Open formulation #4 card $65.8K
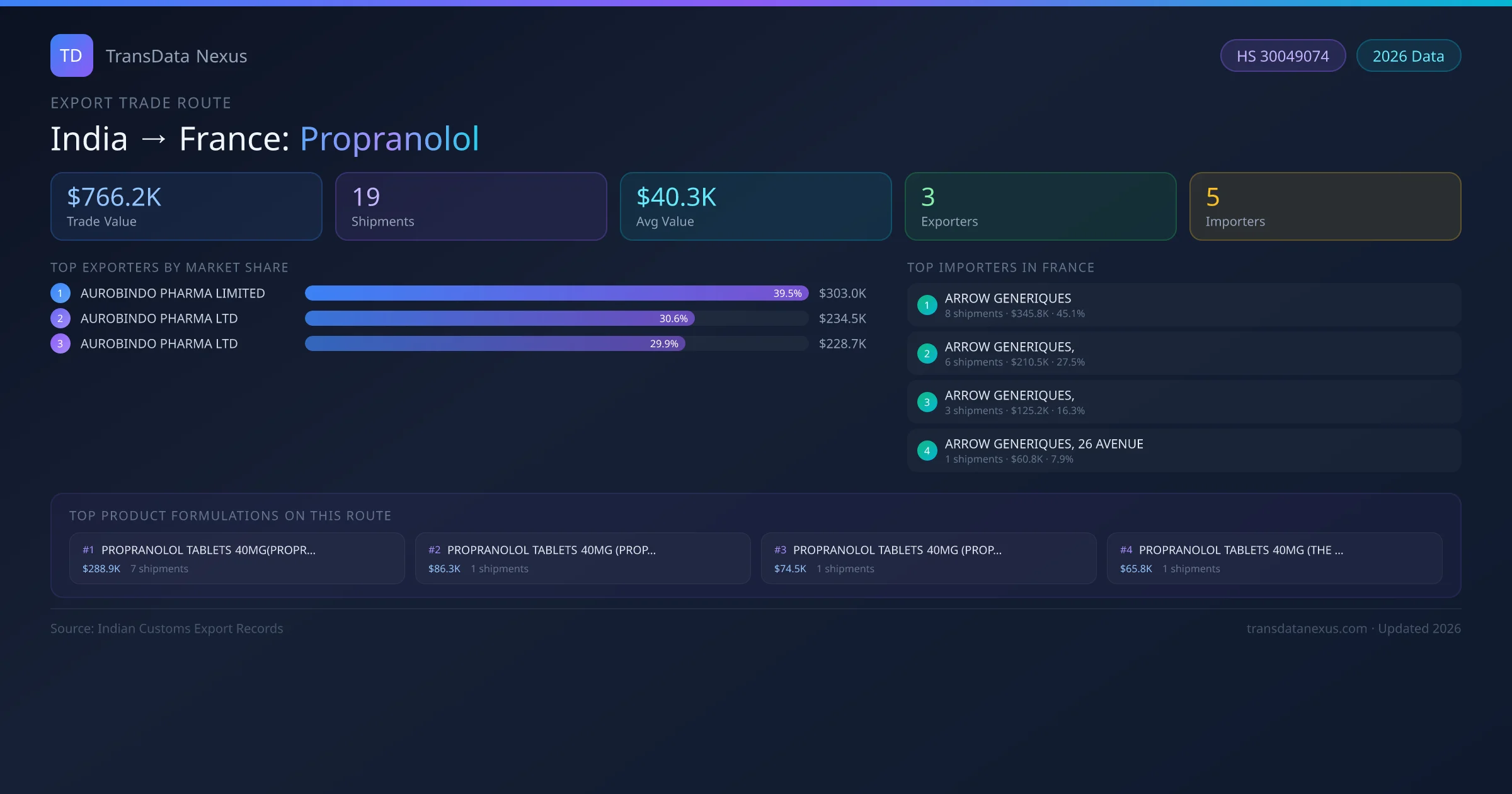The height and width of the screenshot is (794, 1512). (1274, 558)
